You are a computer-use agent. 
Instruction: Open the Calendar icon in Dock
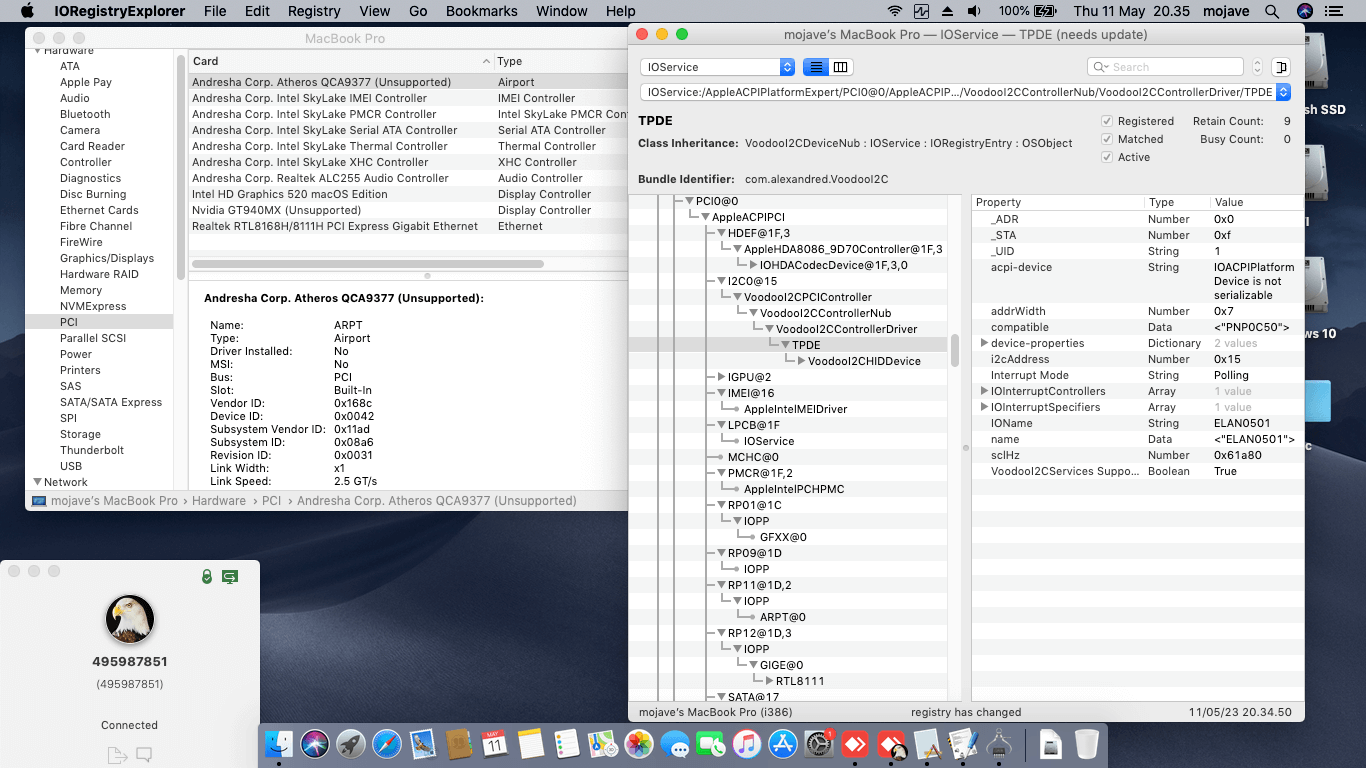click(494, 744)
